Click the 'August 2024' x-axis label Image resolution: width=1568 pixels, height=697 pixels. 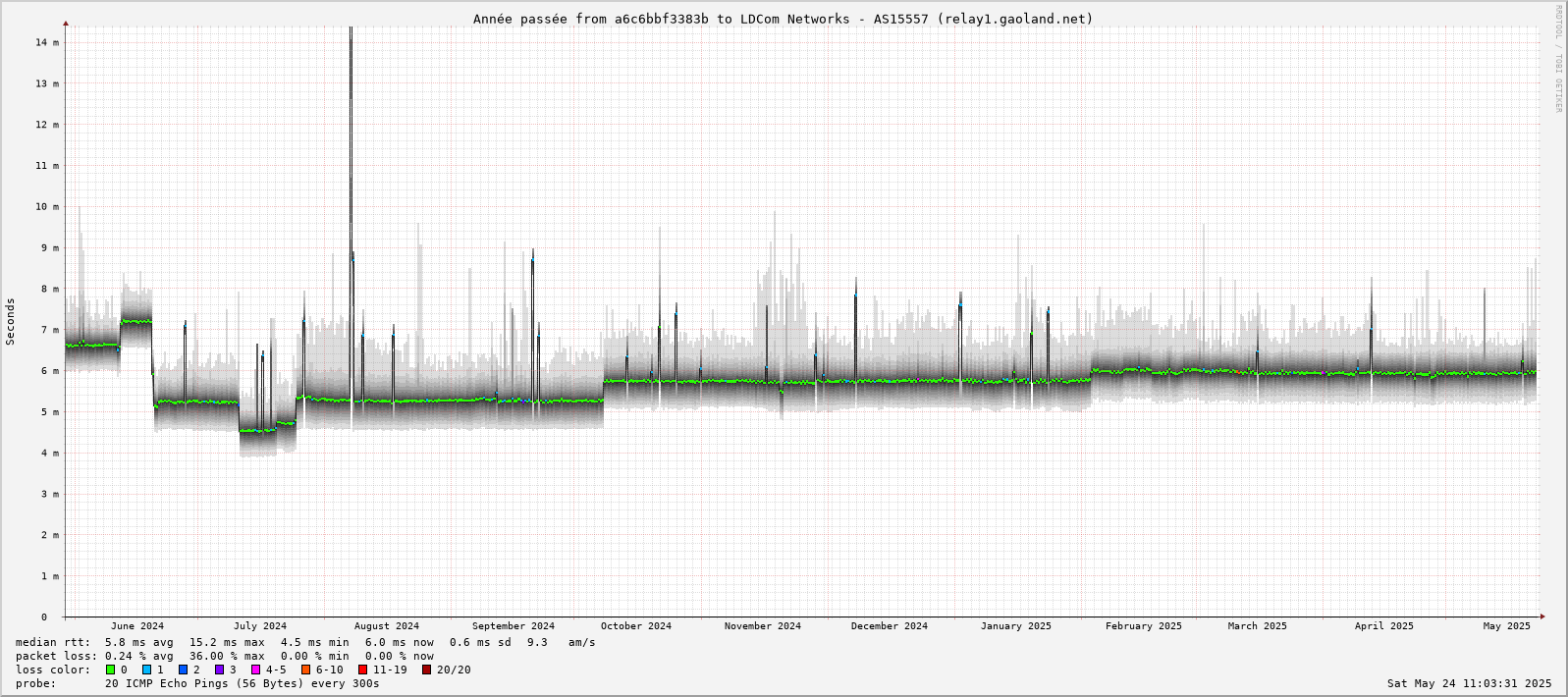coord(387,626)
